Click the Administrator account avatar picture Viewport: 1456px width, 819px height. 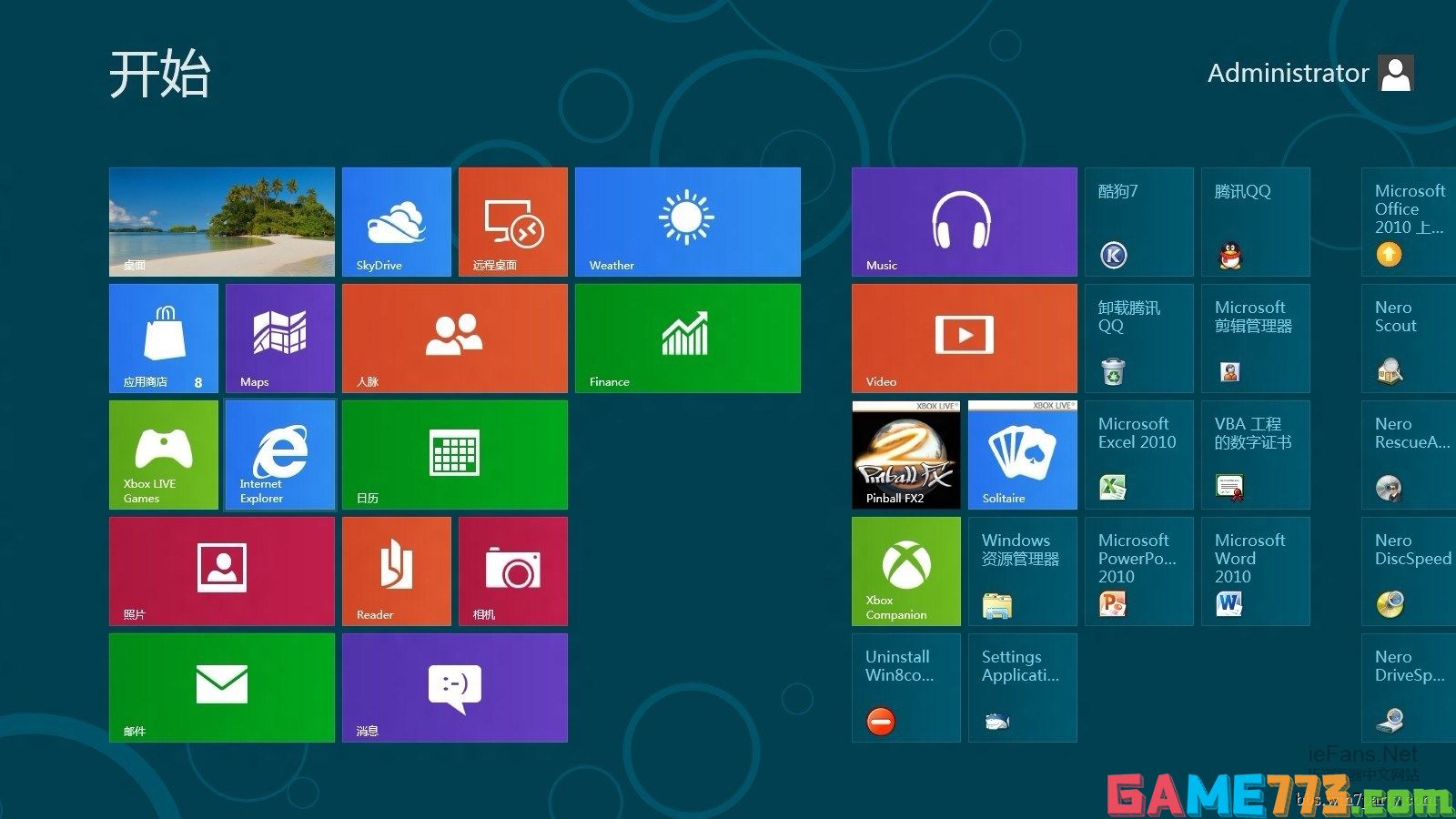pyautogui.click(x=1396, y=73)
